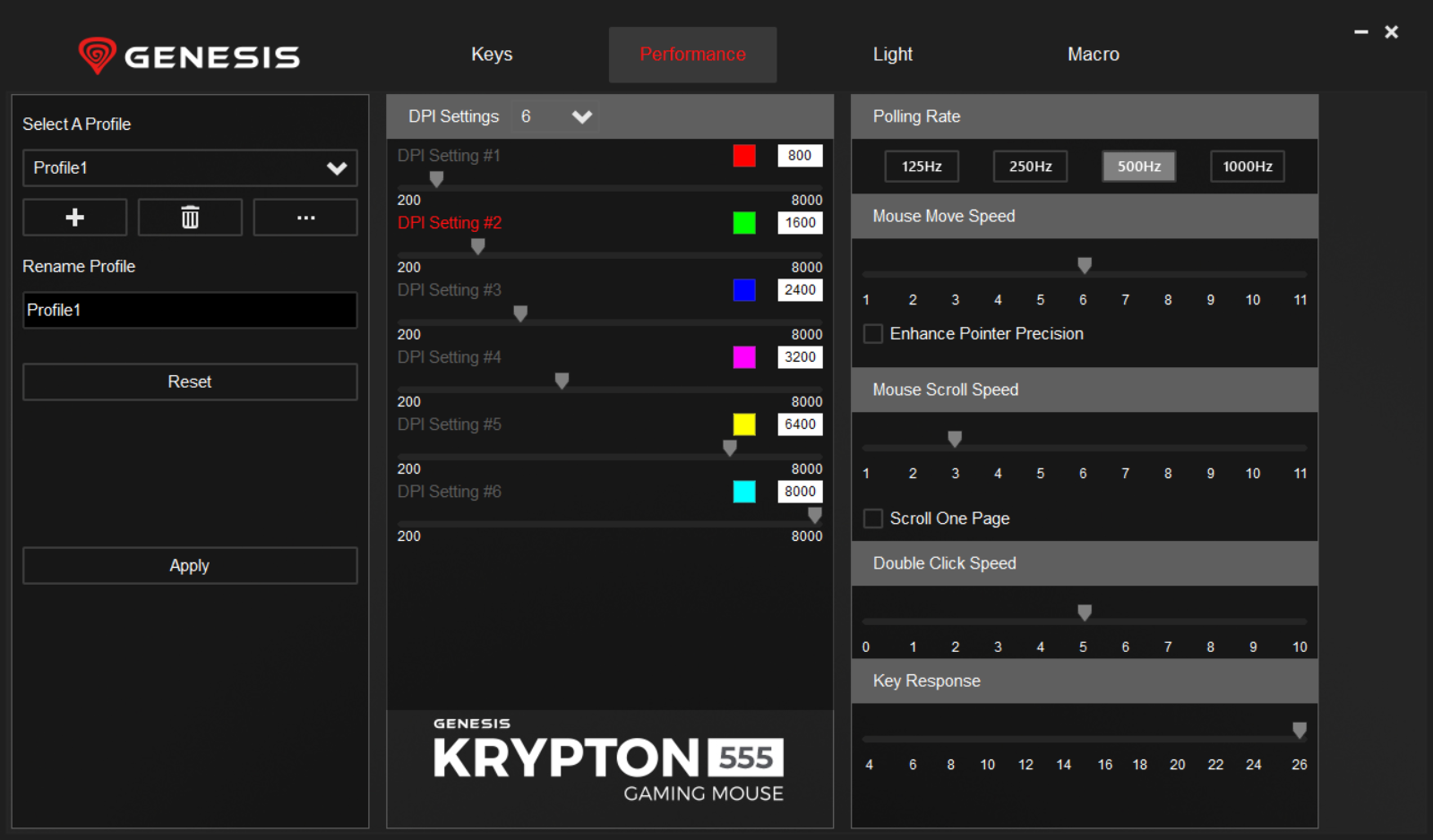
Task: Open cyan swatch for DPI Setting #6
Action: (744, 492)
